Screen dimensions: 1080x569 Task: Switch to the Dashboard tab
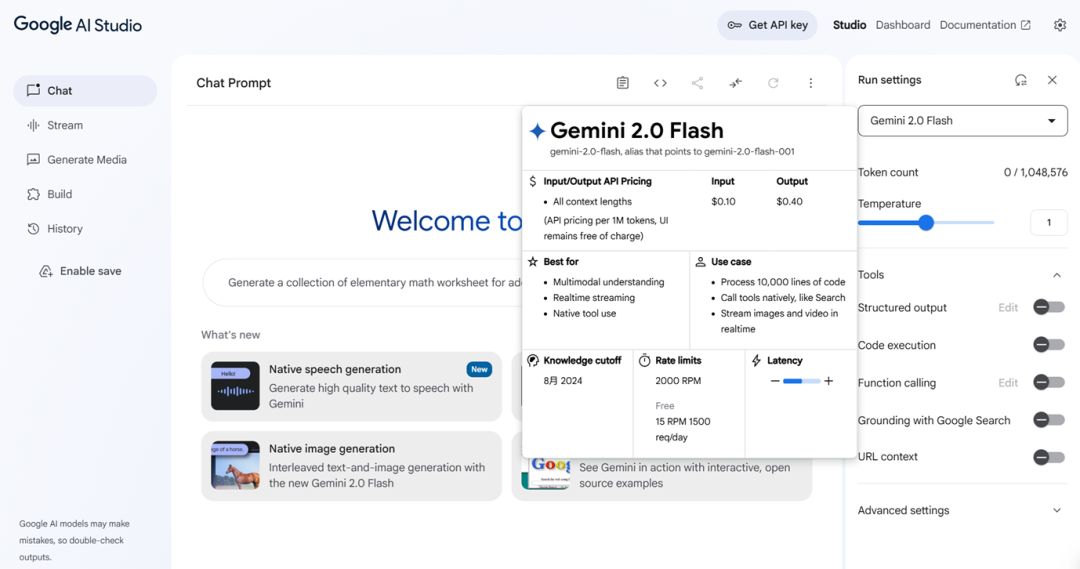click(x=903, y=25)
